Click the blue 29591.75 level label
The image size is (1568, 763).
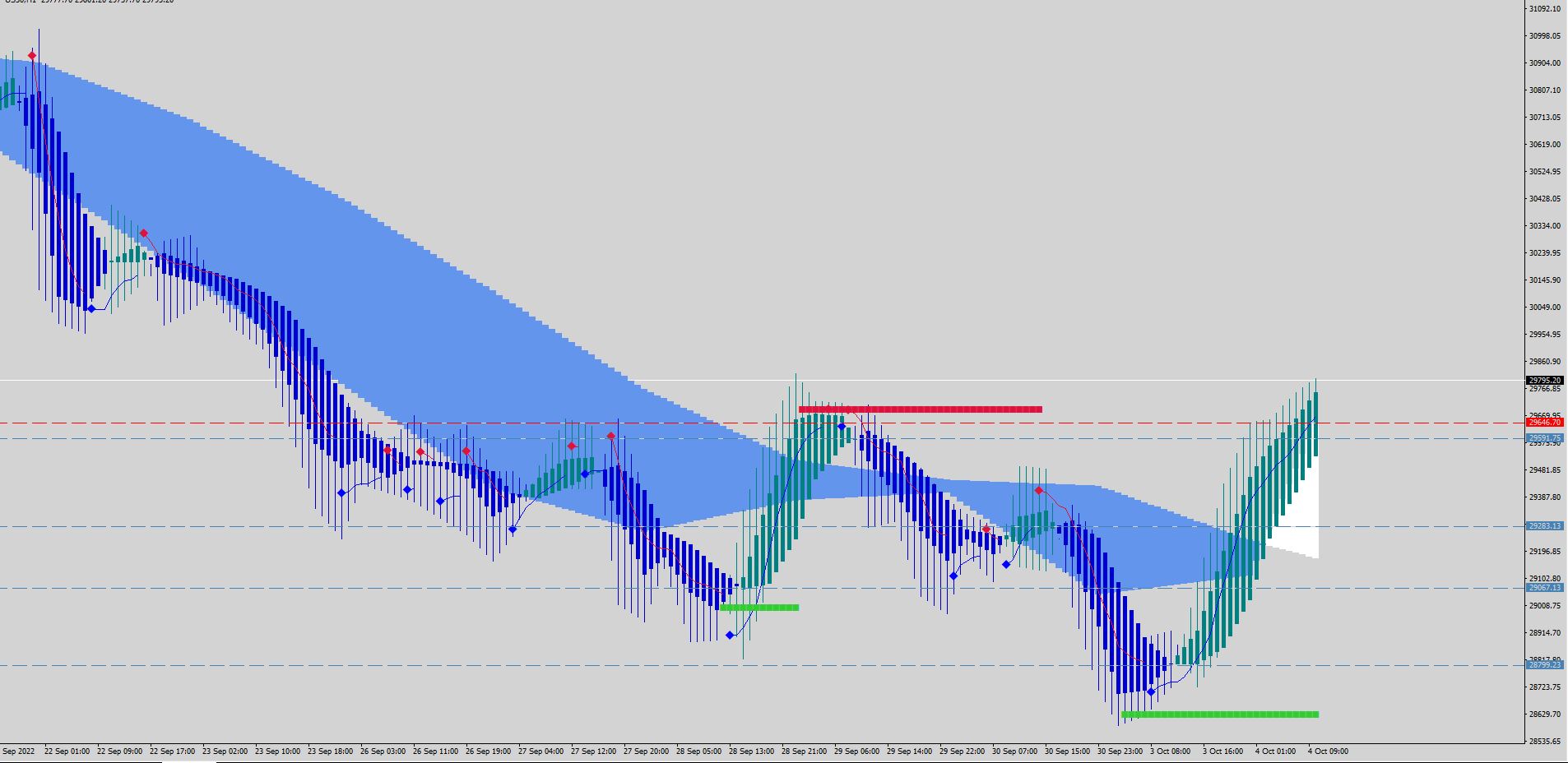[1544, 438]
